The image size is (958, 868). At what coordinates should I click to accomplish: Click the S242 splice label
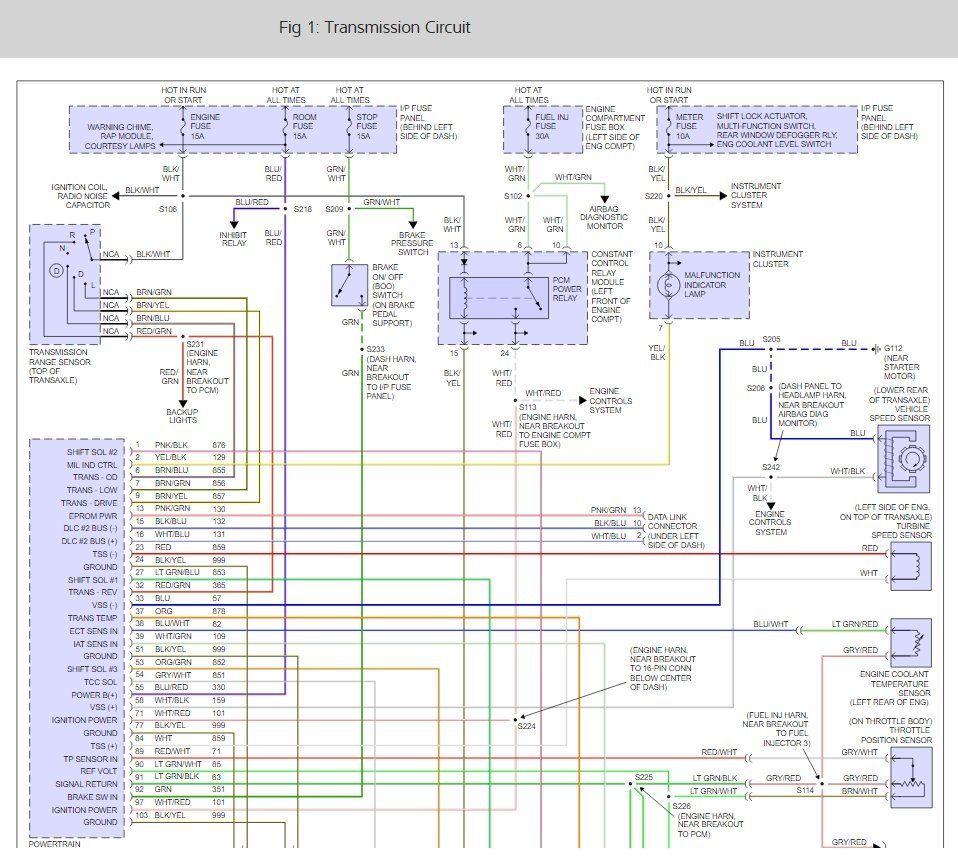click(x=771, y=467)
